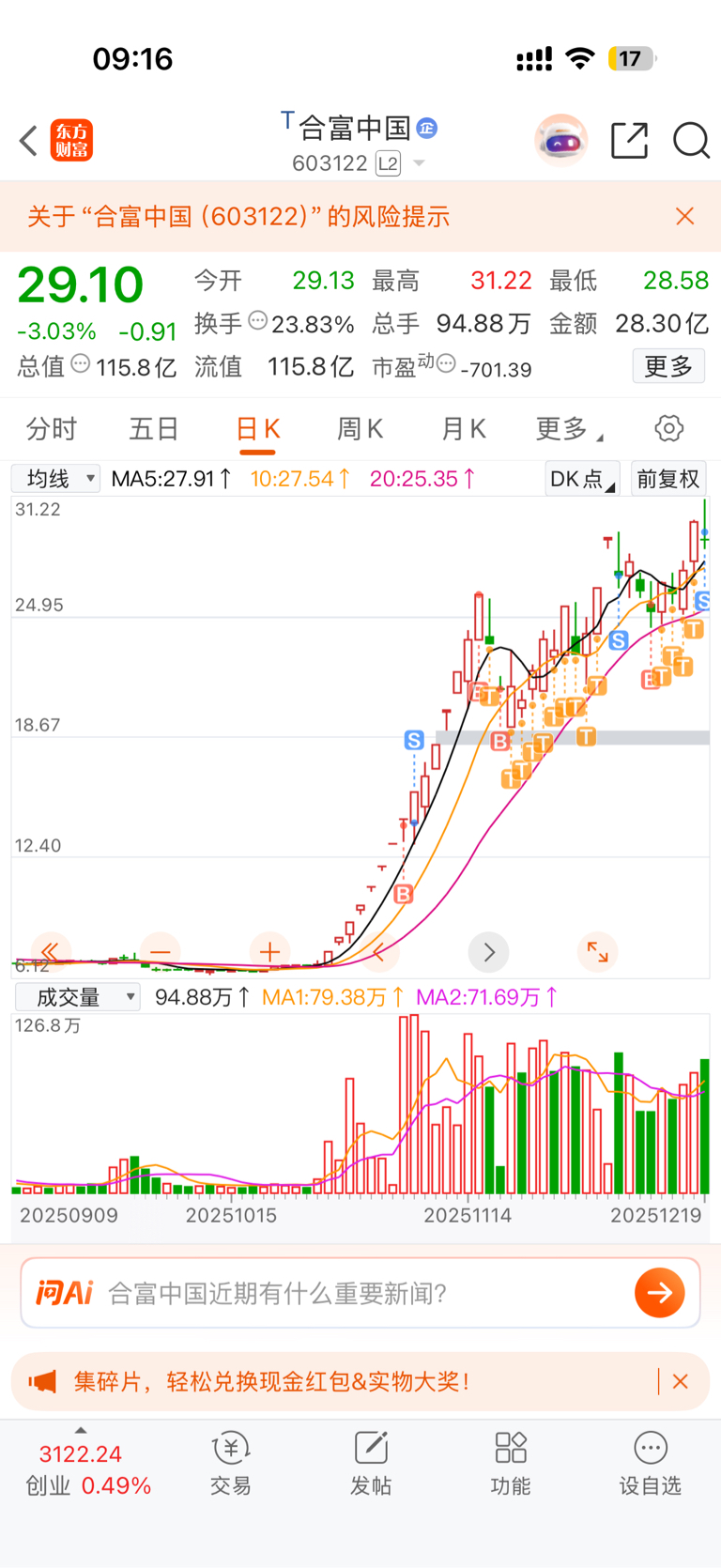Tap the share icon
This screenshot has width=721, height=1568.
(629, 141)
